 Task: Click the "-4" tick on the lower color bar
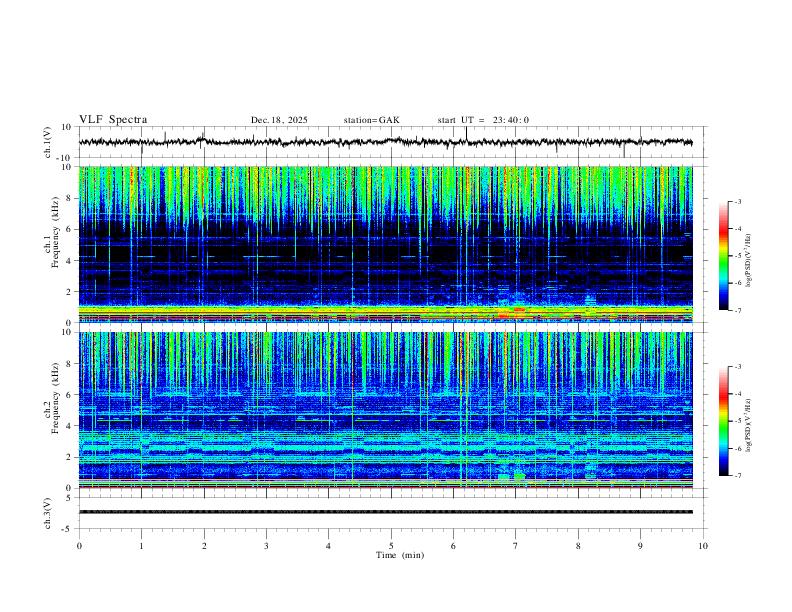click(737, 394)
